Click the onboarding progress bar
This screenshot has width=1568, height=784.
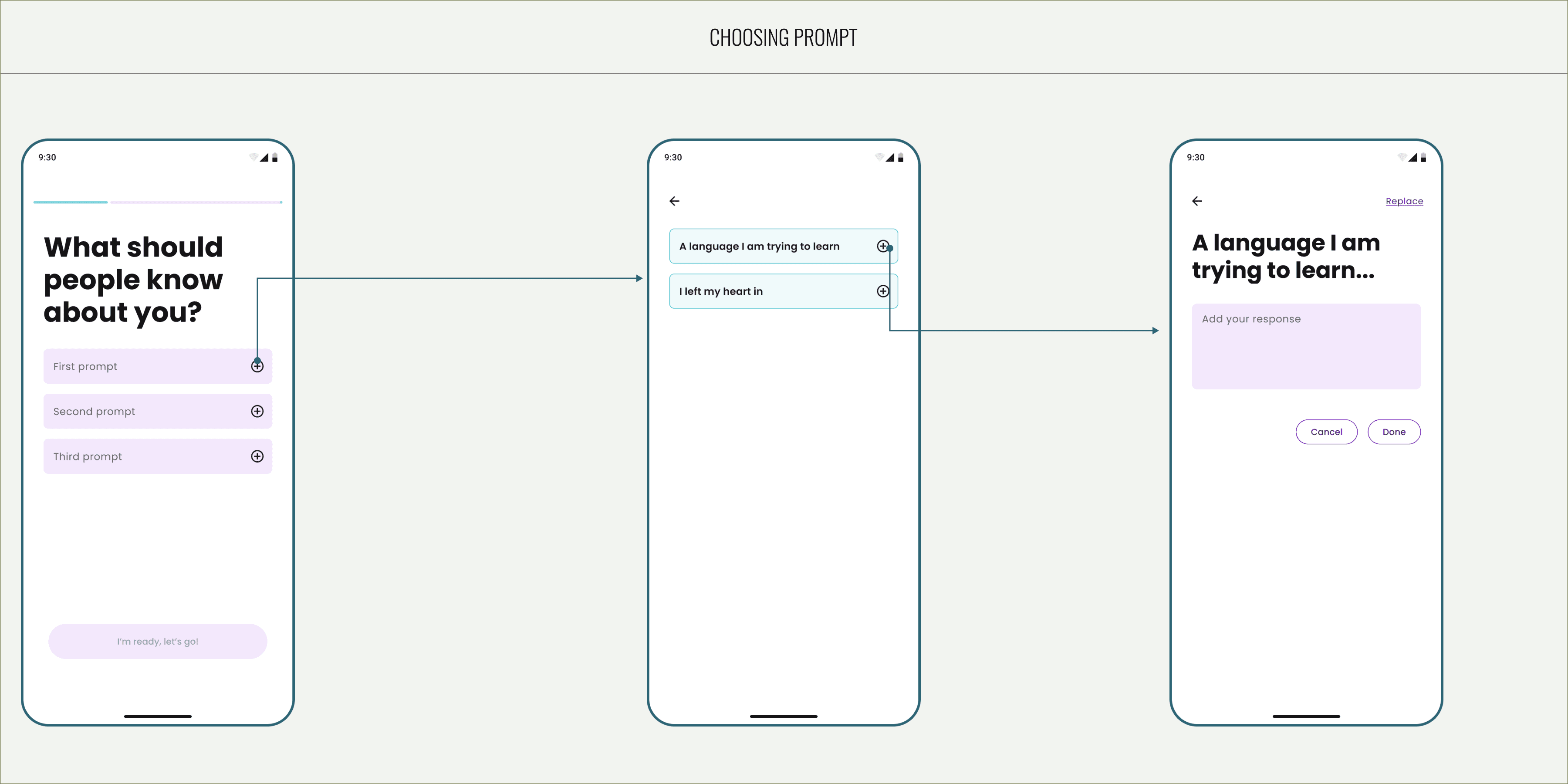pyautogui.click(x=158, y=202)
